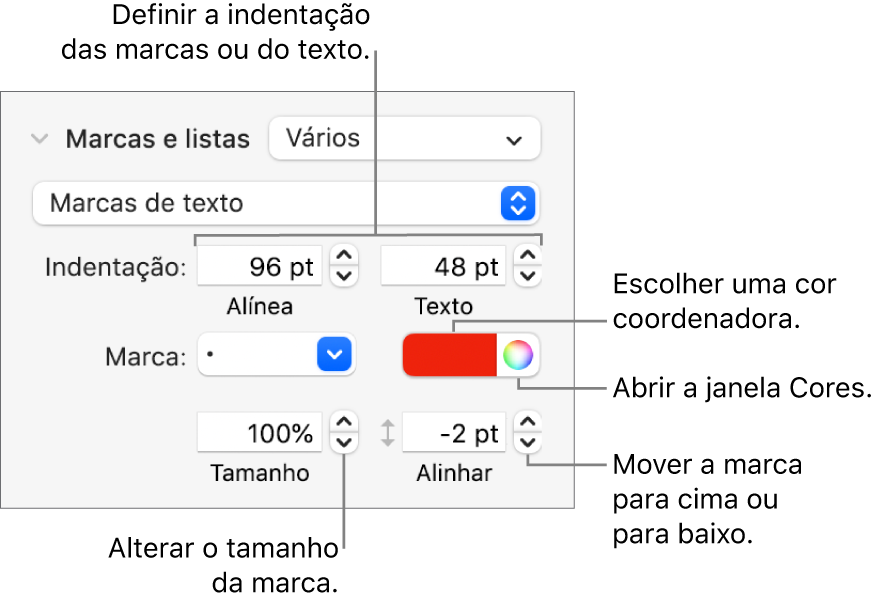The height and width of the screenshot is (609, 884).
Task: Decrease the bullet Tamanho size
Action: coord(343,444)
